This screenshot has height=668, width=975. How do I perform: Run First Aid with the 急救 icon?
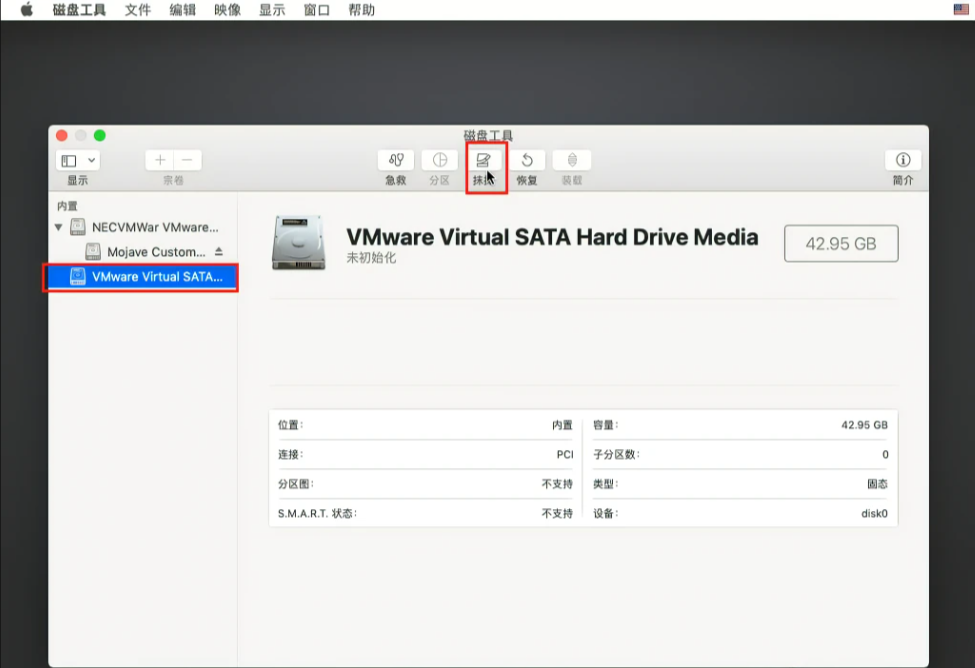click(395, 160)
